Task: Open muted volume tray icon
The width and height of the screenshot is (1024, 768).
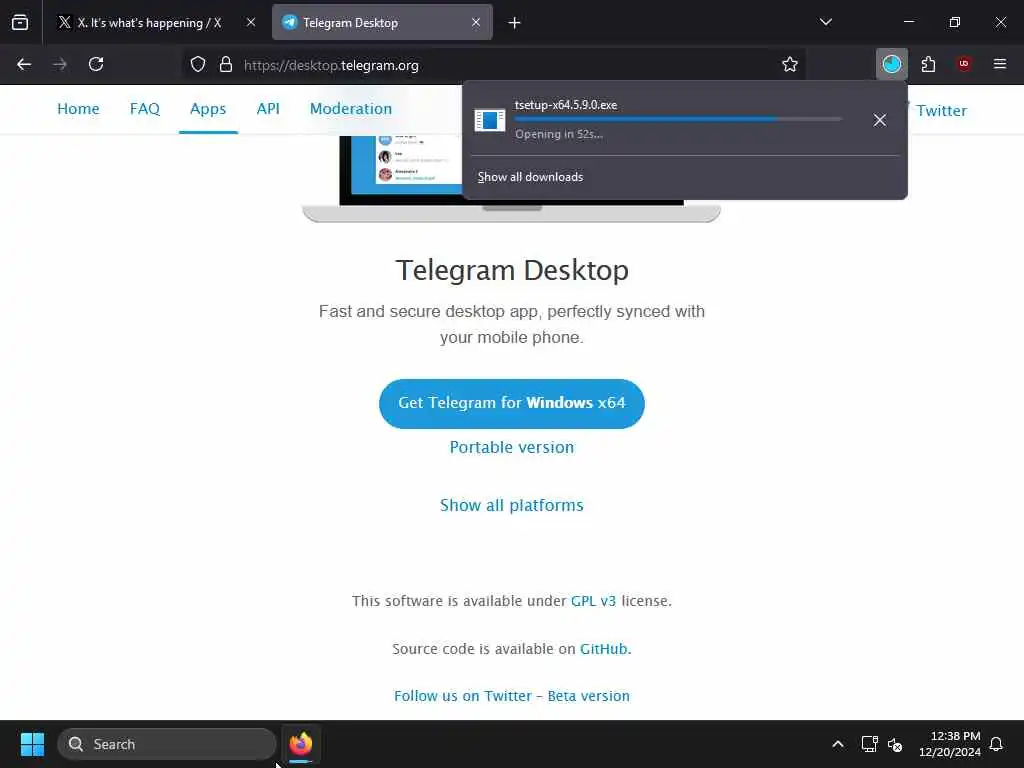Action: point(895,744)
